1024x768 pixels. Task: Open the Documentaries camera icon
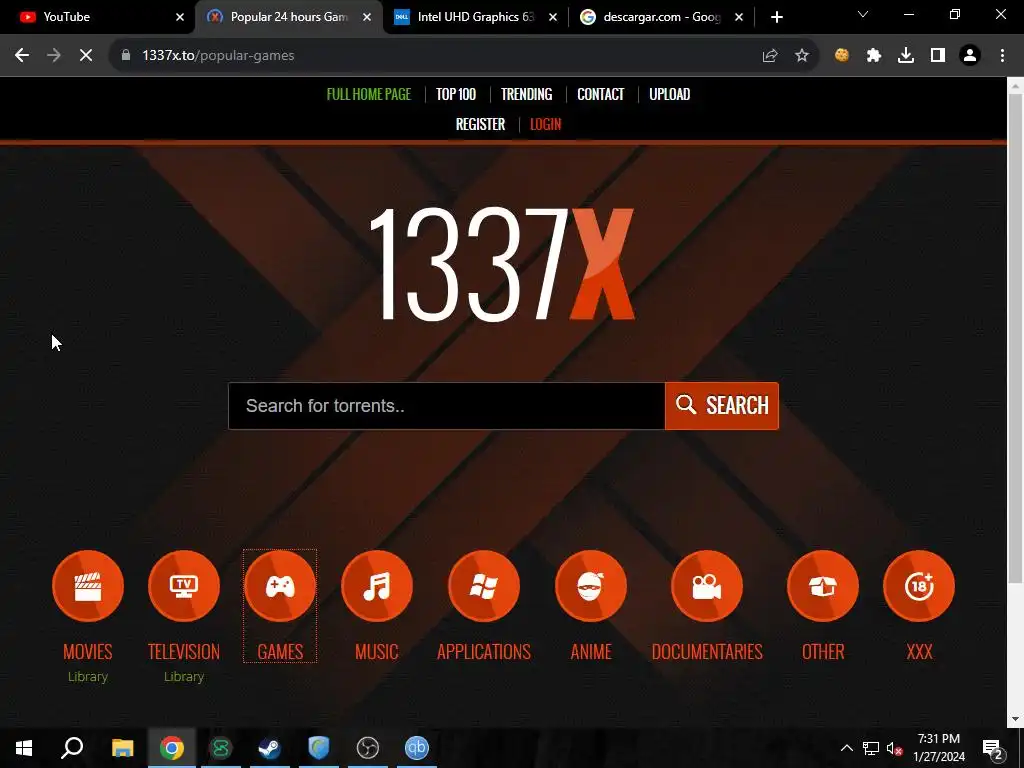[x=707, y=586]
